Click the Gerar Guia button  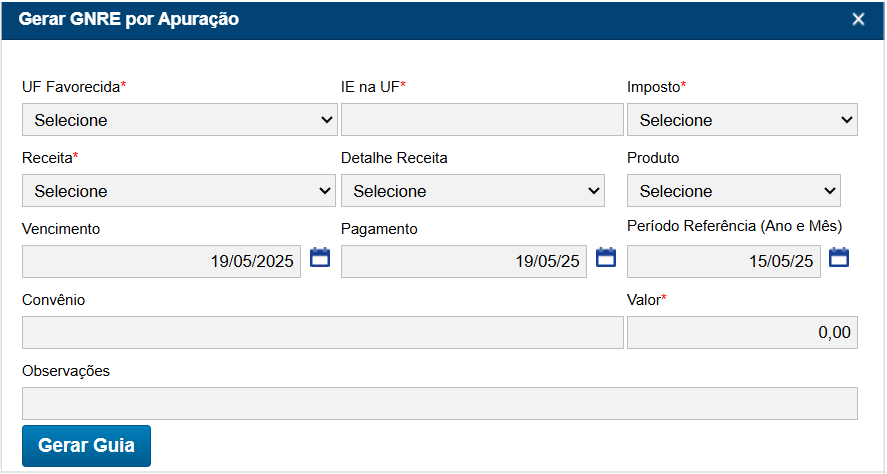[x=86, y=446]
